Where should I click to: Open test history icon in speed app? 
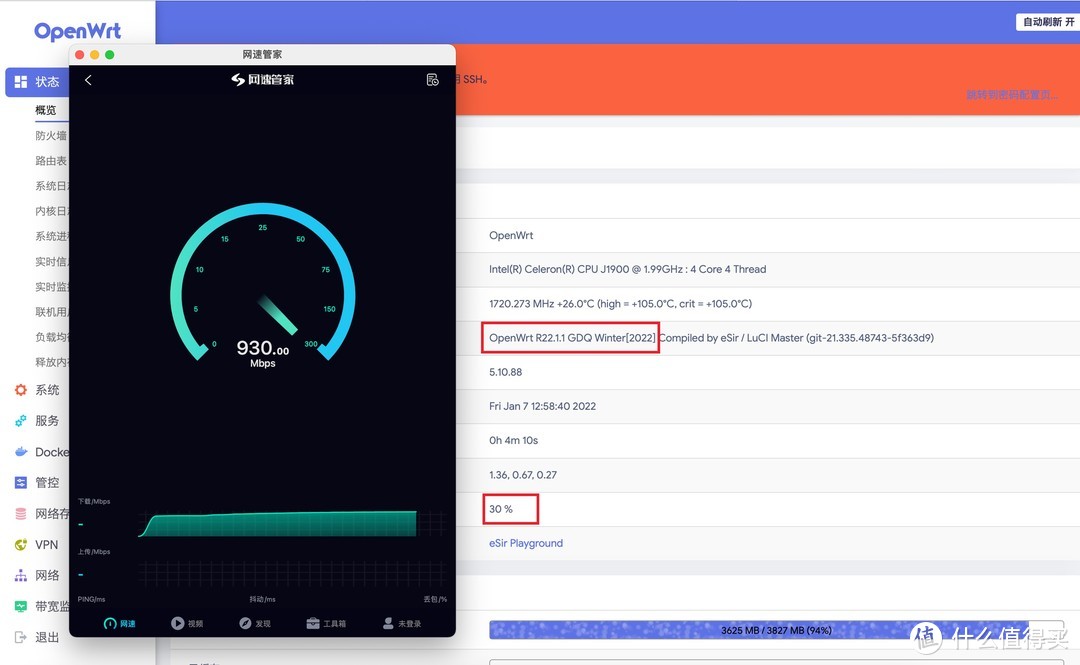pos(433,80)
